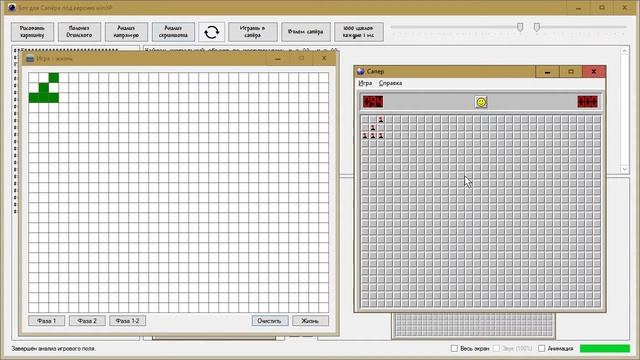640x360 pixels.
Task: Click the button right of Играть в сапёра
Action: 305,32
